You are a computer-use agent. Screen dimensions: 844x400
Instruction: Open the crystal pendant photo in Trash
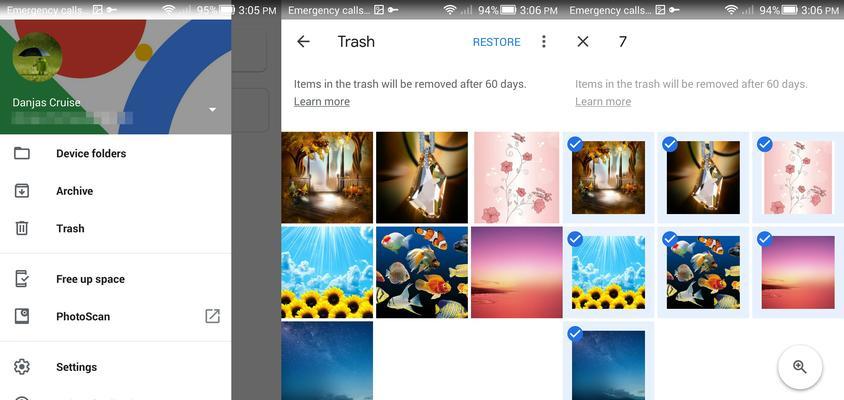(x=422, y=177)
